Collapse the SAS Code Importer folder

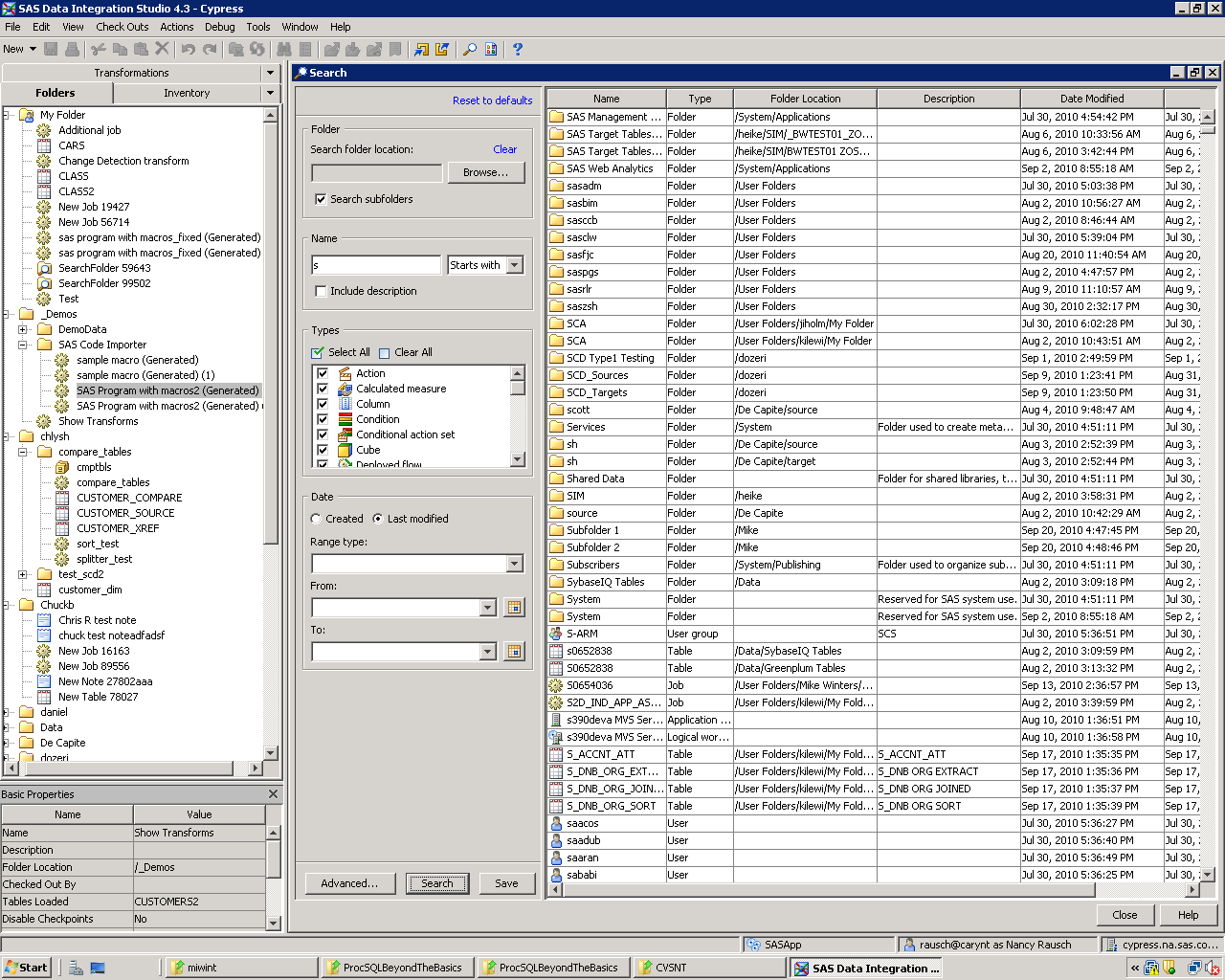point(23,345)
